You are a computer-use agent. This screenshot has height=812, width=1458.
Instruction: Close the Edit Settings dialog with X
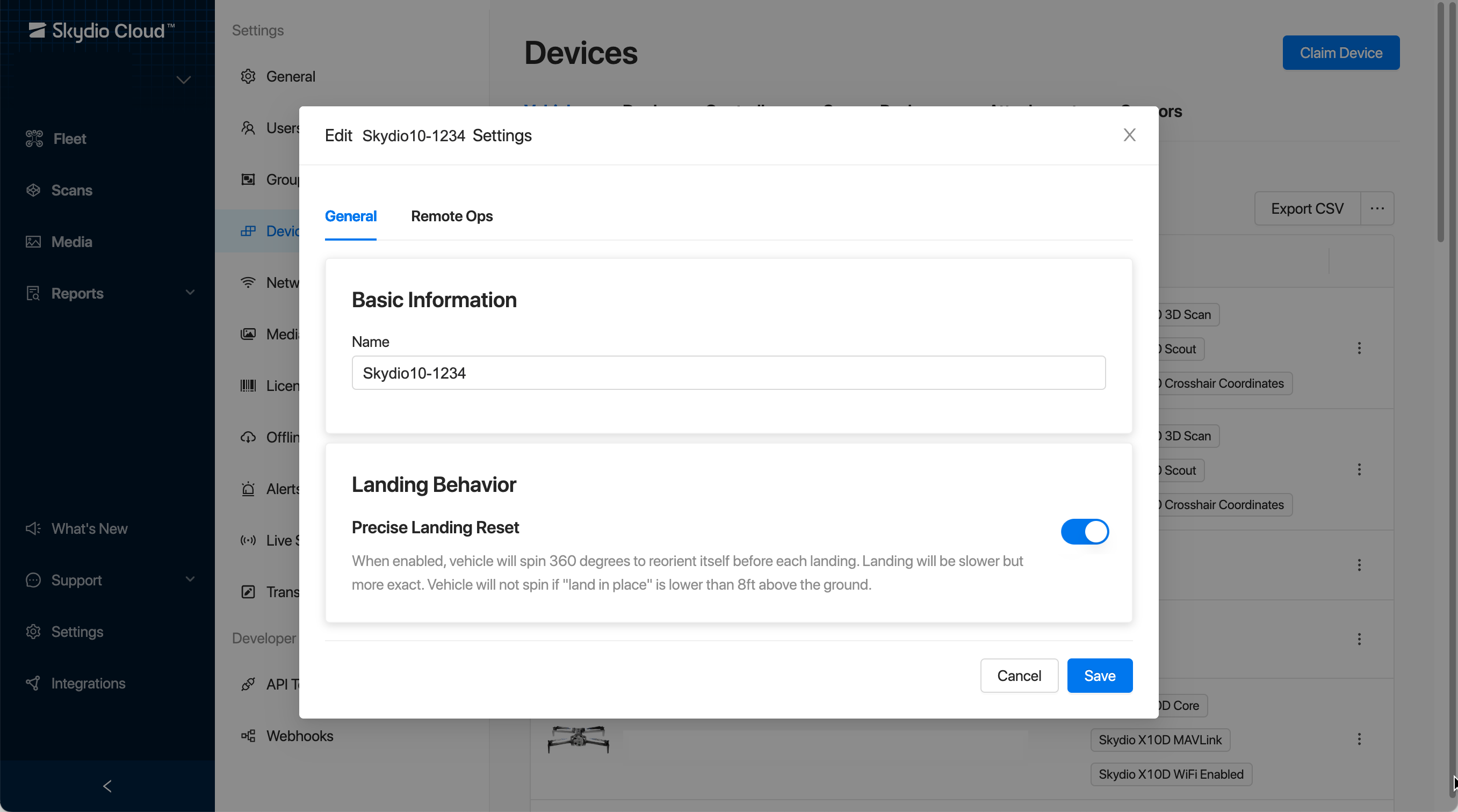click(x=1129, y=135)
